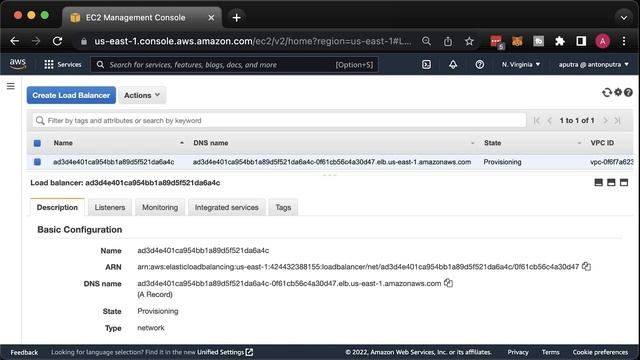Open the browser side panel icon

pyautogui.click(x=581, y=41)
